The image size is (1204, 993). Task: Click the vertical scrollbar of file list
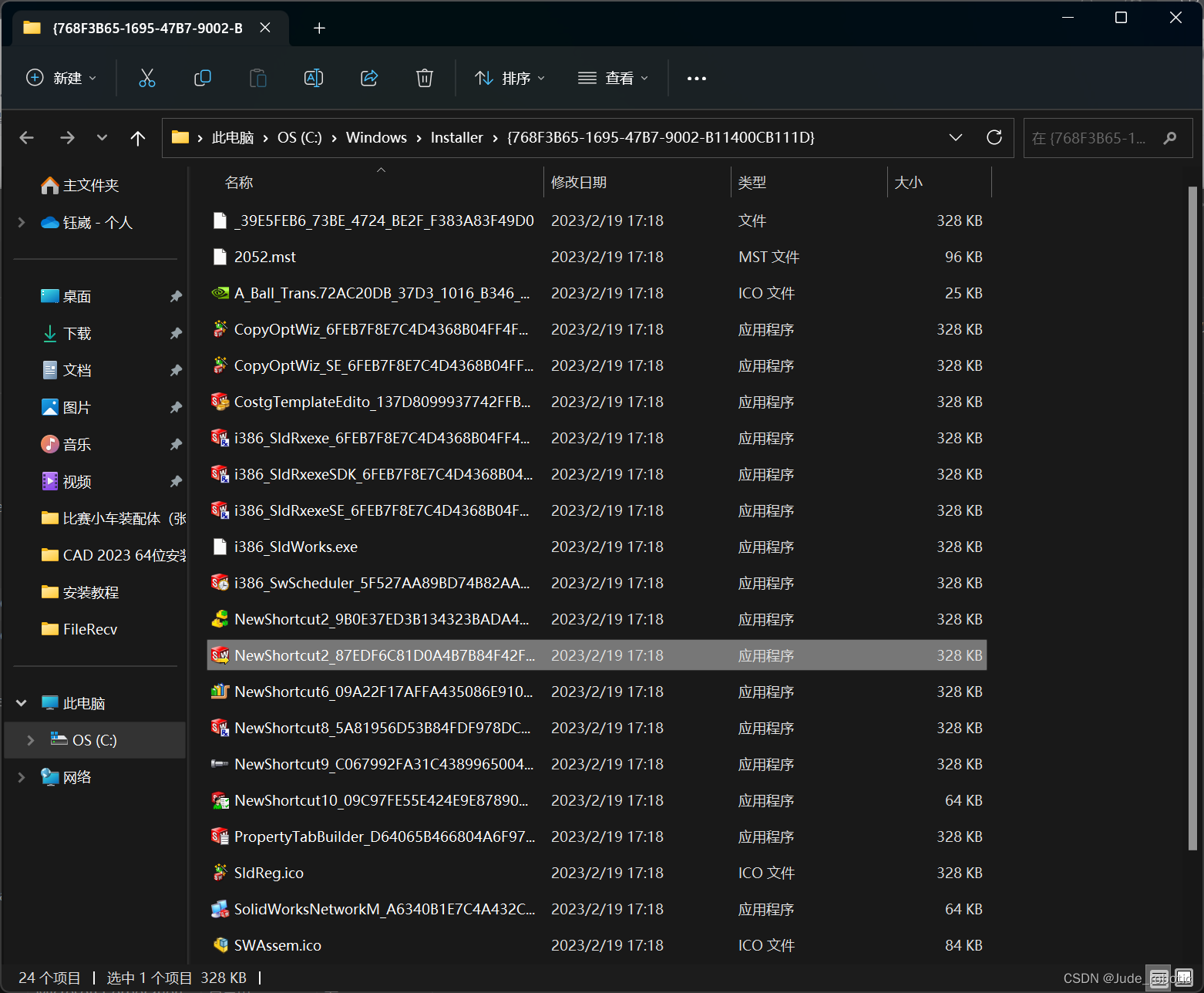coord(1192,518)
